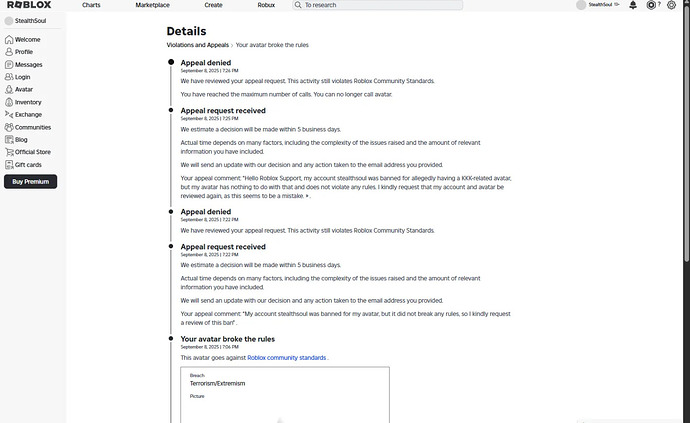Select Marketplace in the top navigation
690x423 pixels.
pos(152,5)
